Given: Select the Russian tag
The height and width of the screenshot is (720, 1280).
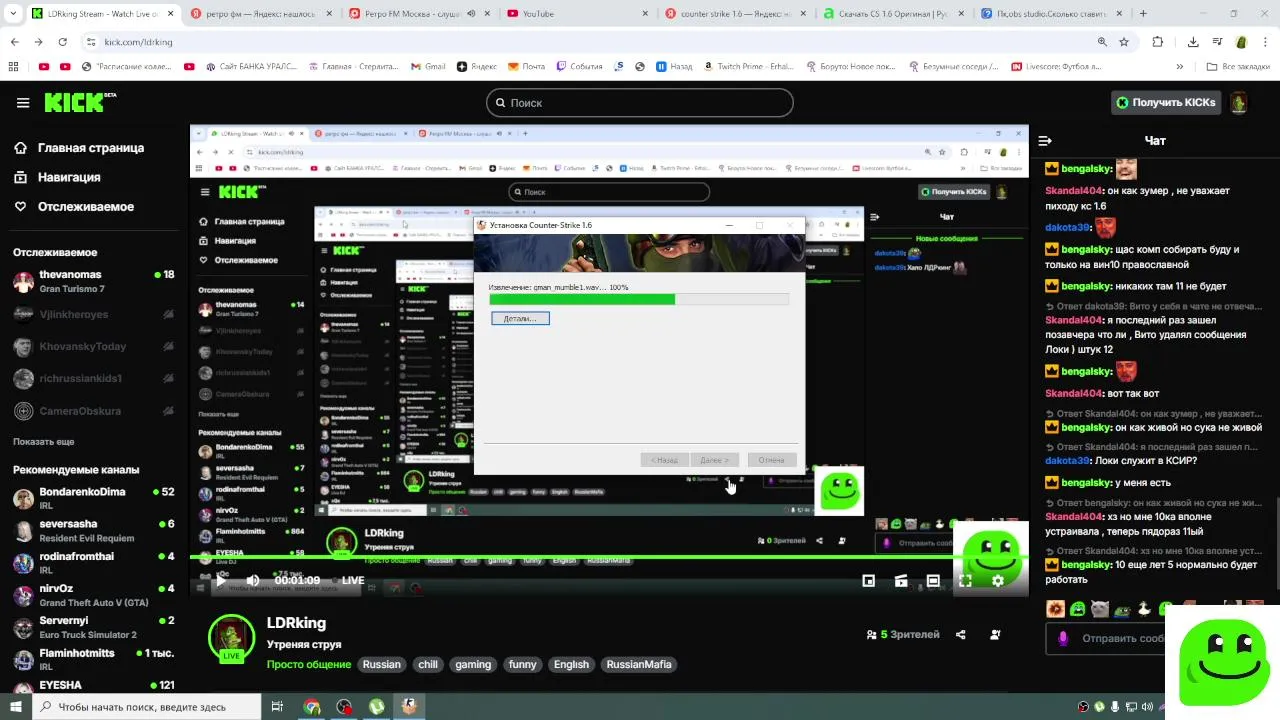Looking at the screenshot, I should point(382,664).
